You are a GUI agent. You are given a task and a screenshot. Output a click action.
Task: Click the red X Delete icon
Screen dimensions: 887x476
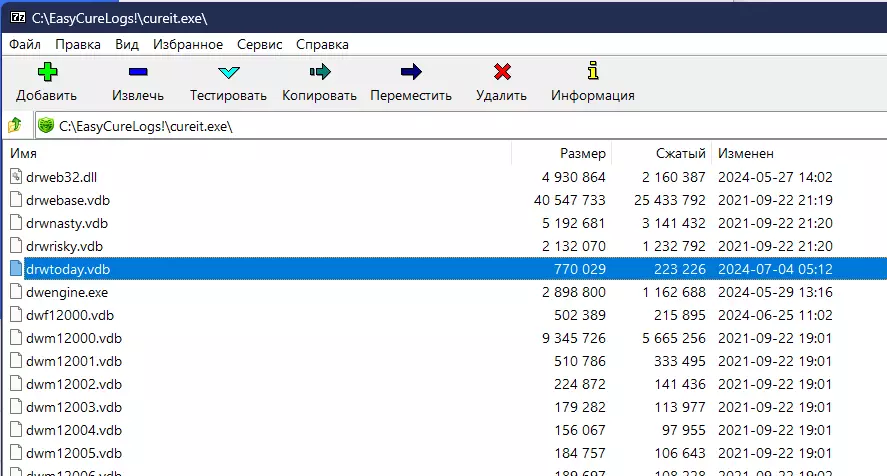[502, 72]
